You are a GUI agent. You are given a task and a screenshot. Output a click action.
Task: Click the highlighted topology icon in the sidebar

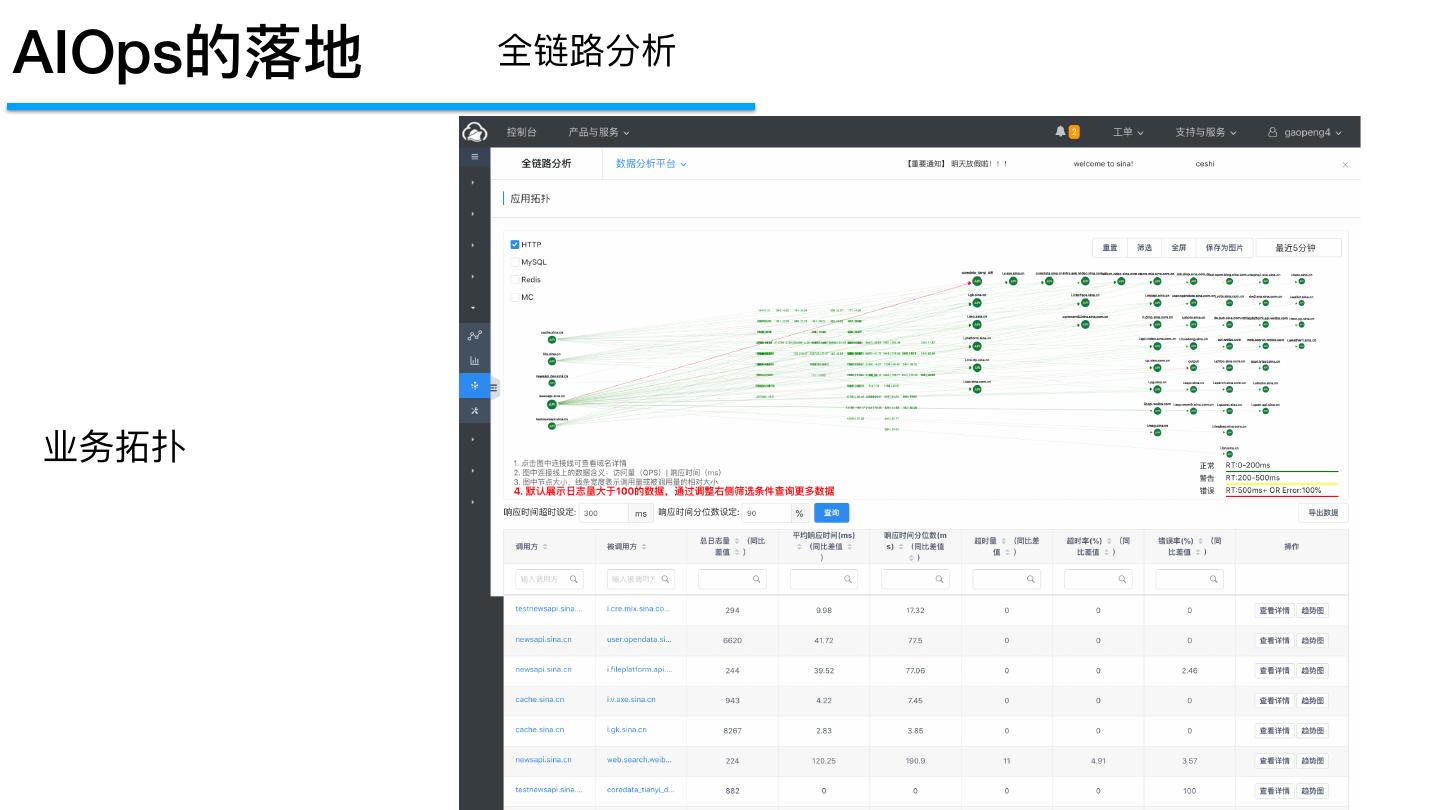(474, 386)
